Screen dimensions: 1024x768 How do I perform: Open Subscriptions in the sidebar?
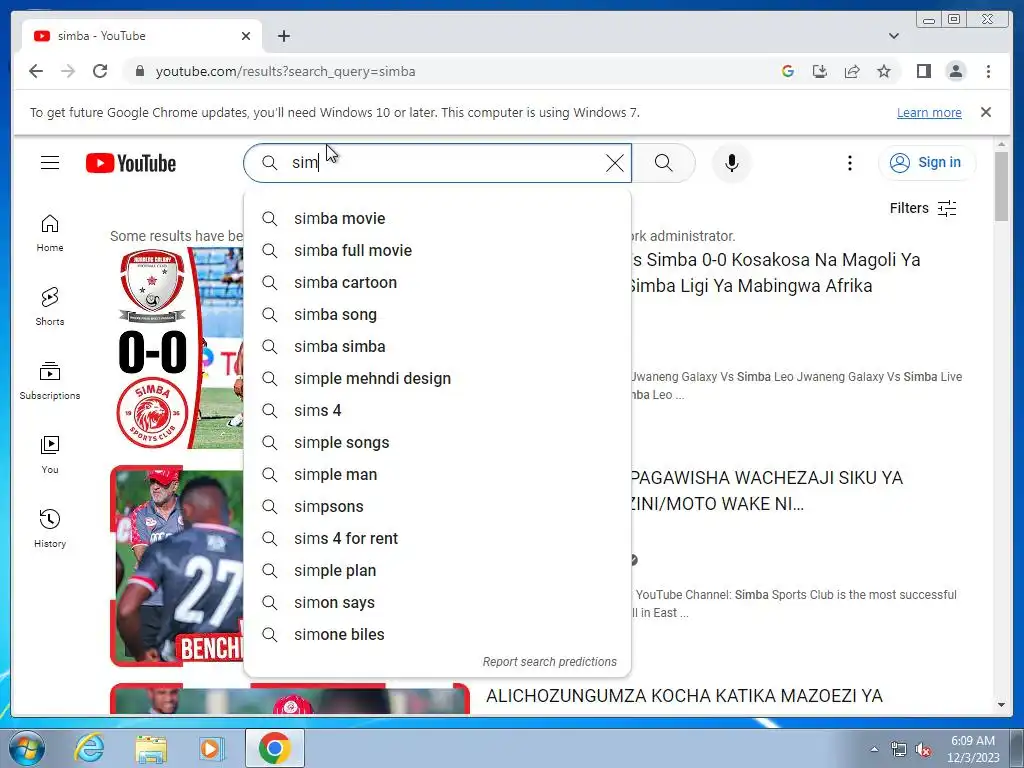click(50, 381)
